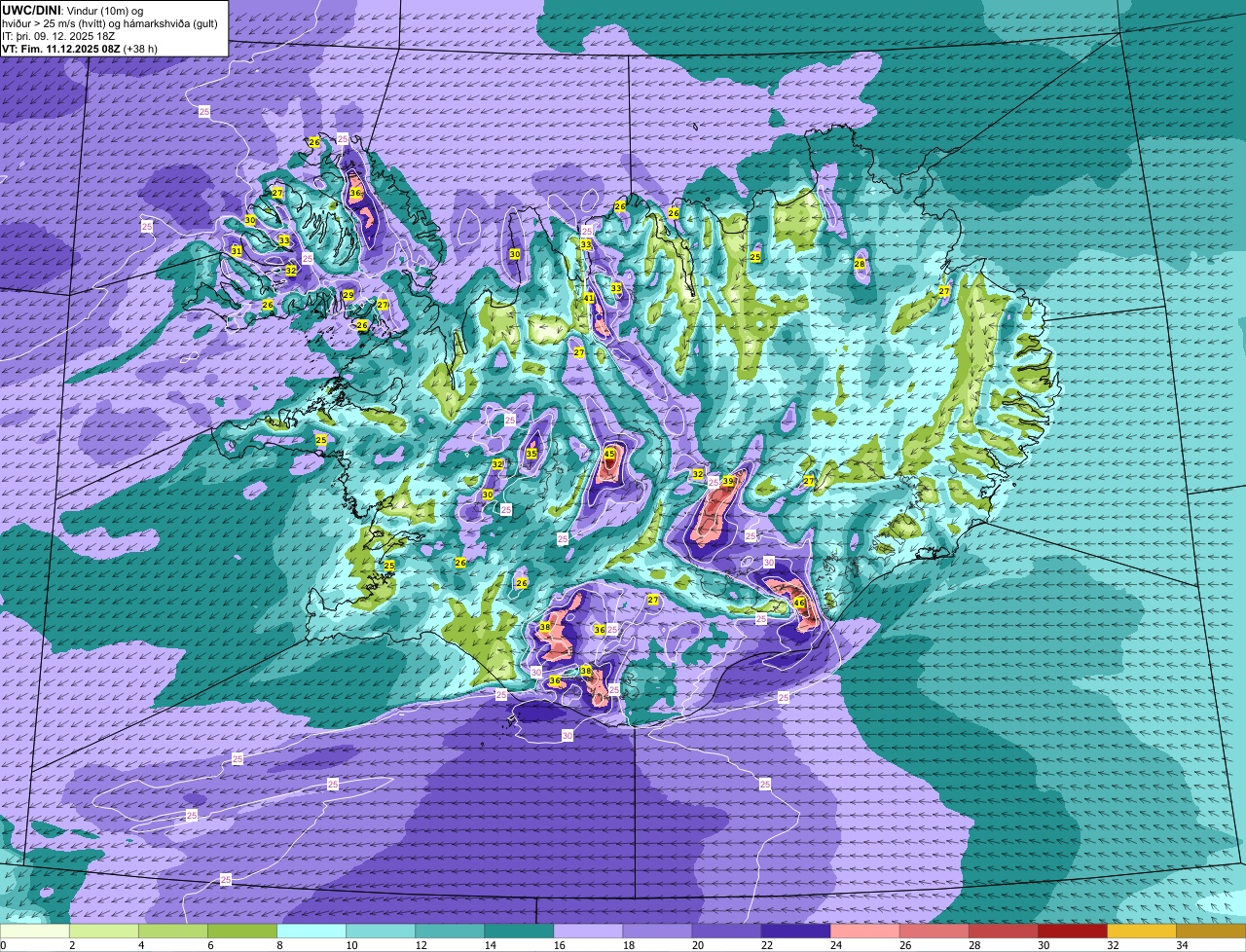Click the legend swatch between 6 and 8

coord(242,932)
